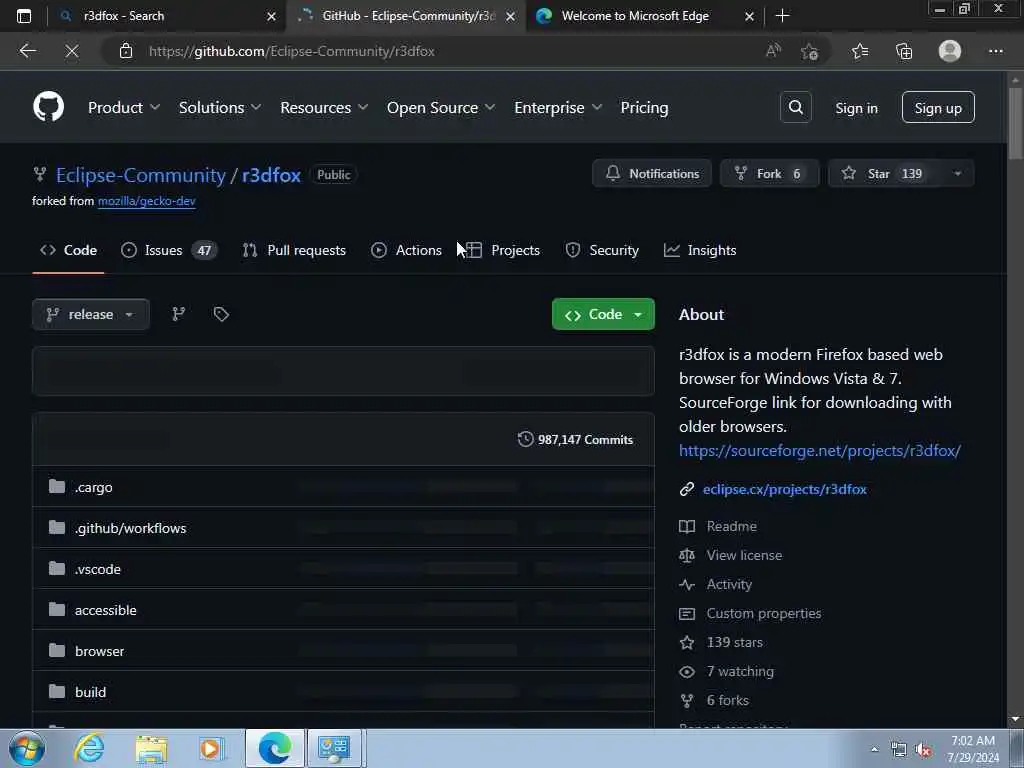Stop page loading with X button
1024x768 pixels.
click(72, 51)
